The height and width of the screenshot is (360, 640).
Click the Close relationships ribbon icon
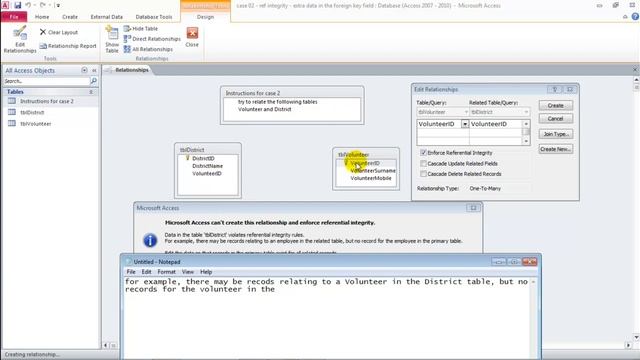[192, 37]
